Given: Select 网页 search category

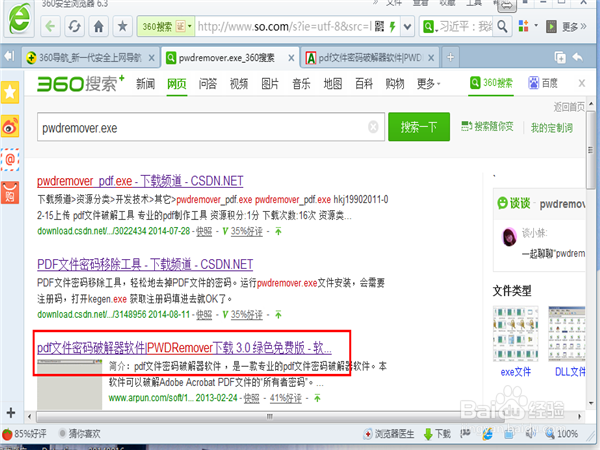Looking at the screenshot, I should coord(177,83).
